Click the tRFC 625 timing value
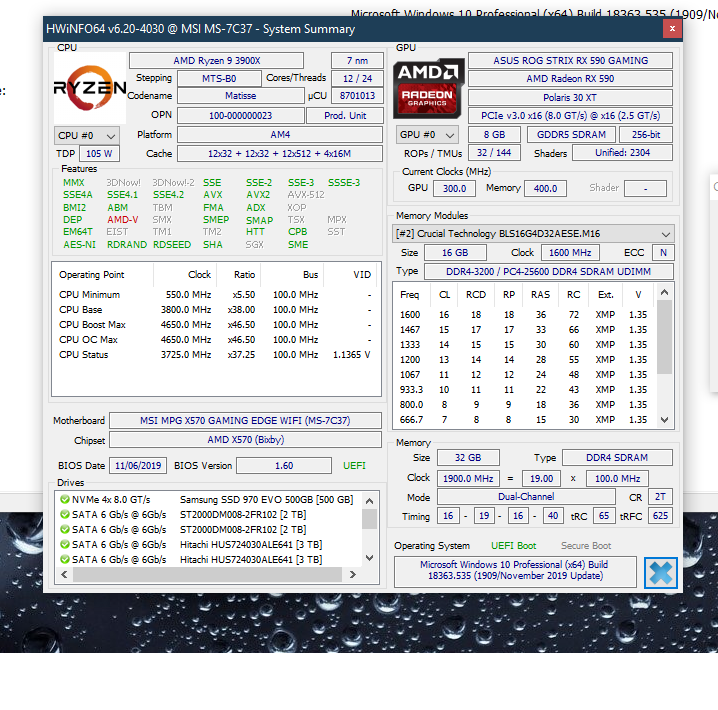Viewport: 718px width, 710px height. 660,516
